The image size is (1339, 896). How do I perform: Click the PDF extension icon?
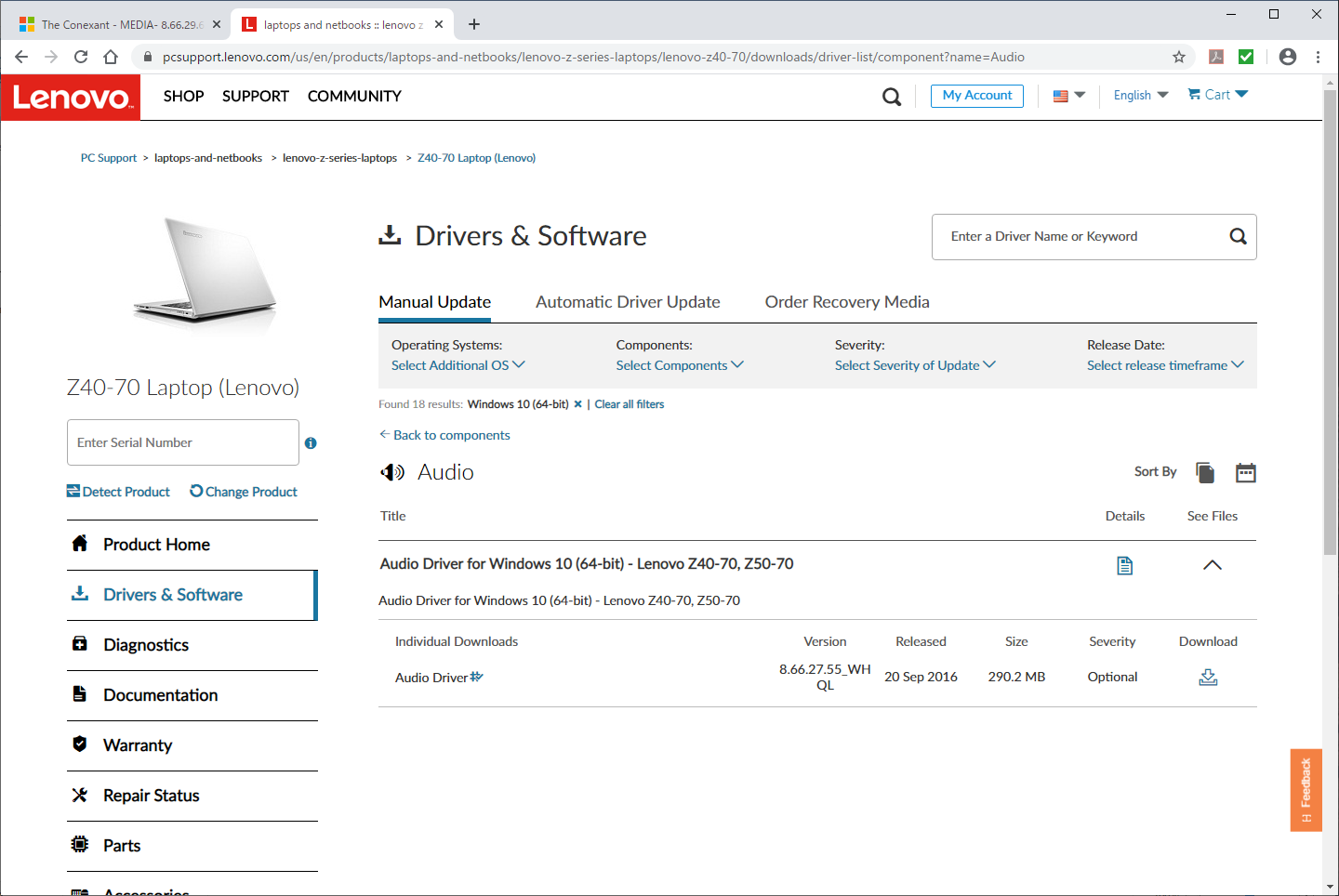(x=1216, y=57)
